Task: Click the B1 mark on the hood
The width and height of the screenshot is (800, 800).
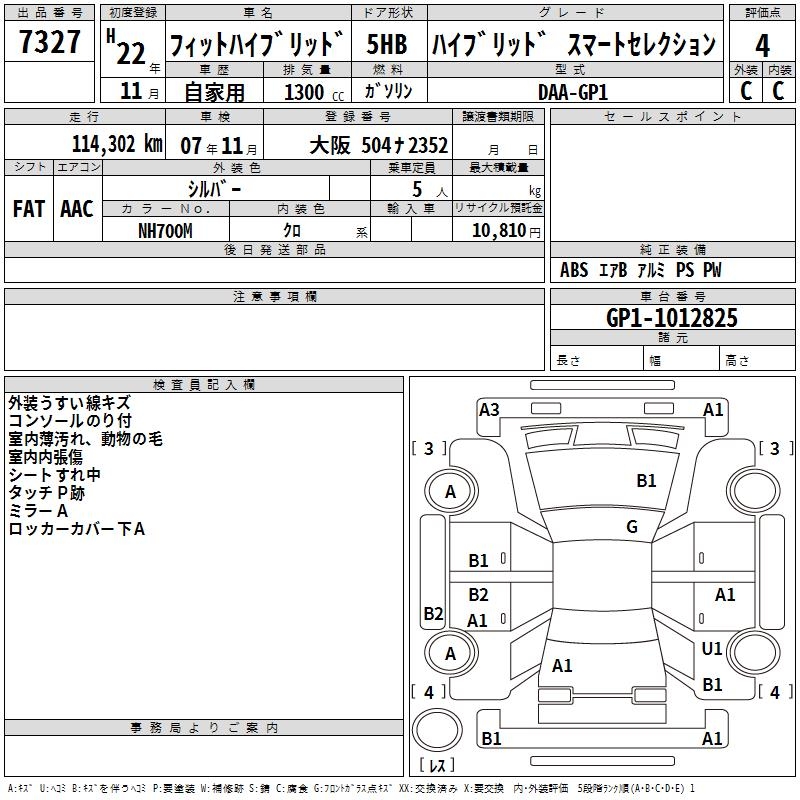Action: tap(646, 480)
